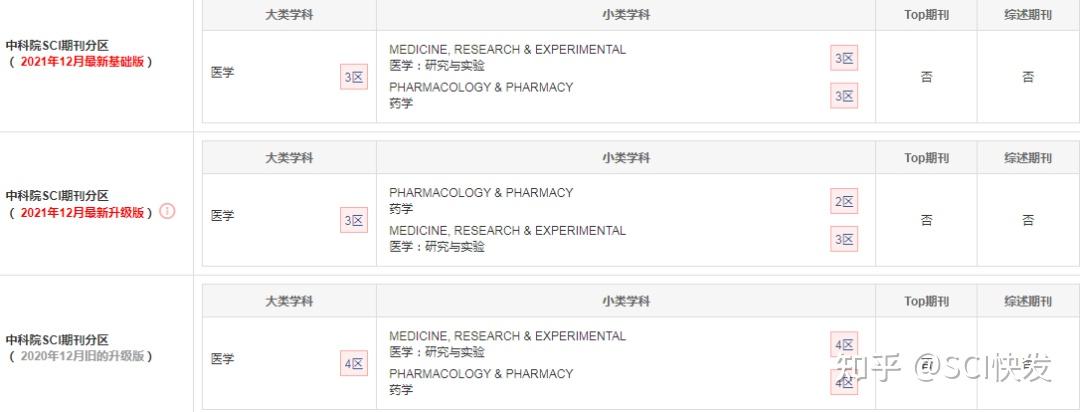Click the 3区 badge beside 医学 in 最新升级版 row

click(x=354, y=221)
